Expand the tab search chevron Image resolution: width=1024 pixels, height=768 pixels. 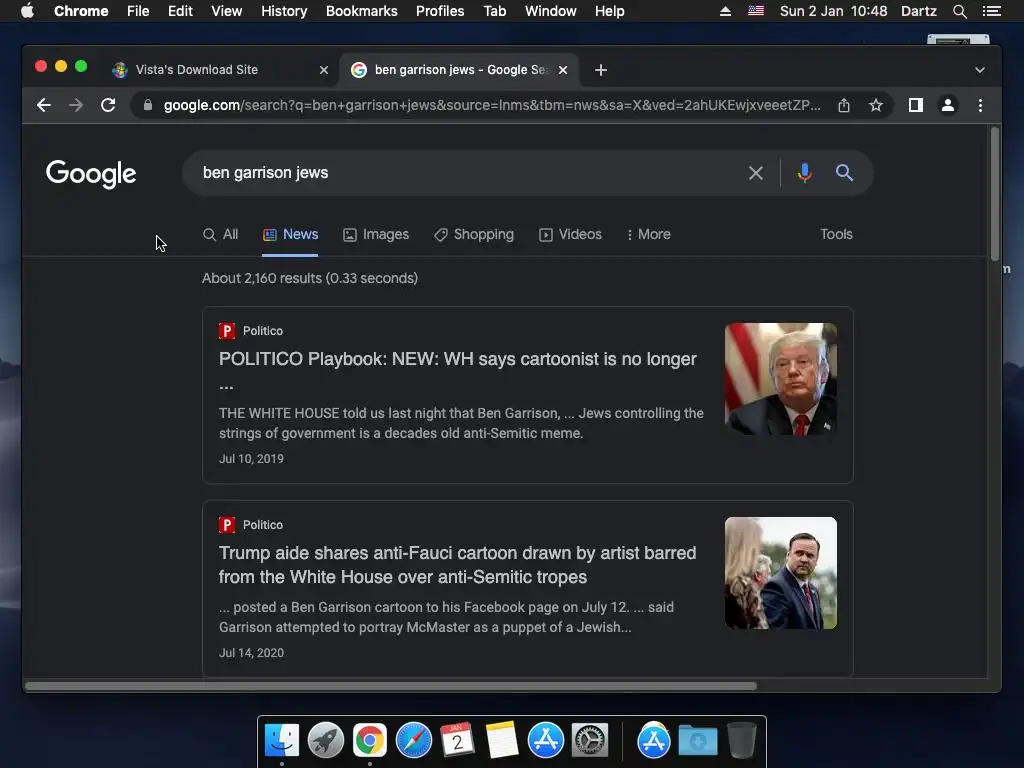[x=980, y=70]
